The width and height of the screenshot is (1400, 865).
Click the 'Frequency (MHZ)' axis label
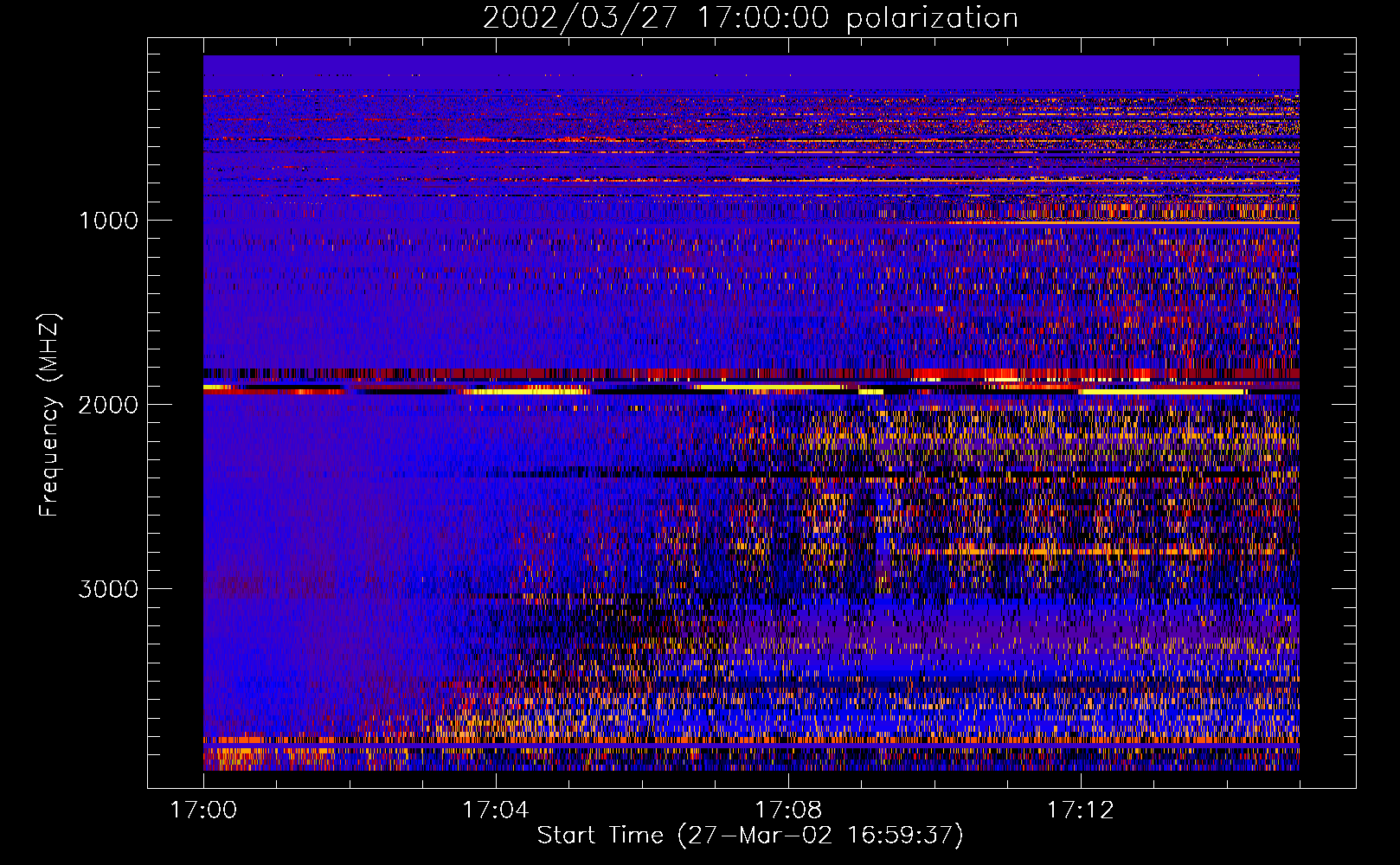(x=50, y=415)
